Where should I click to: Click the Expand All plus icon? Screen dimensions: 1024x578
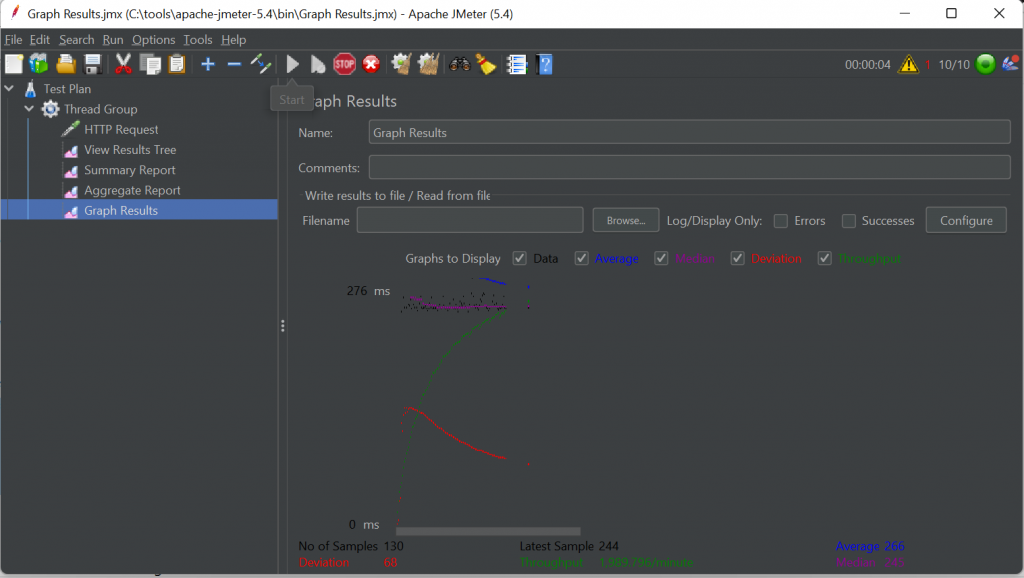(208, 64)
